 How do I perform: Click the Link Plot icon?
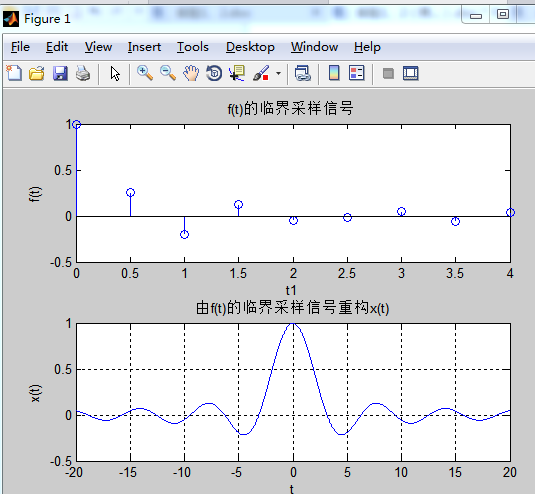(x=303, y=73)
